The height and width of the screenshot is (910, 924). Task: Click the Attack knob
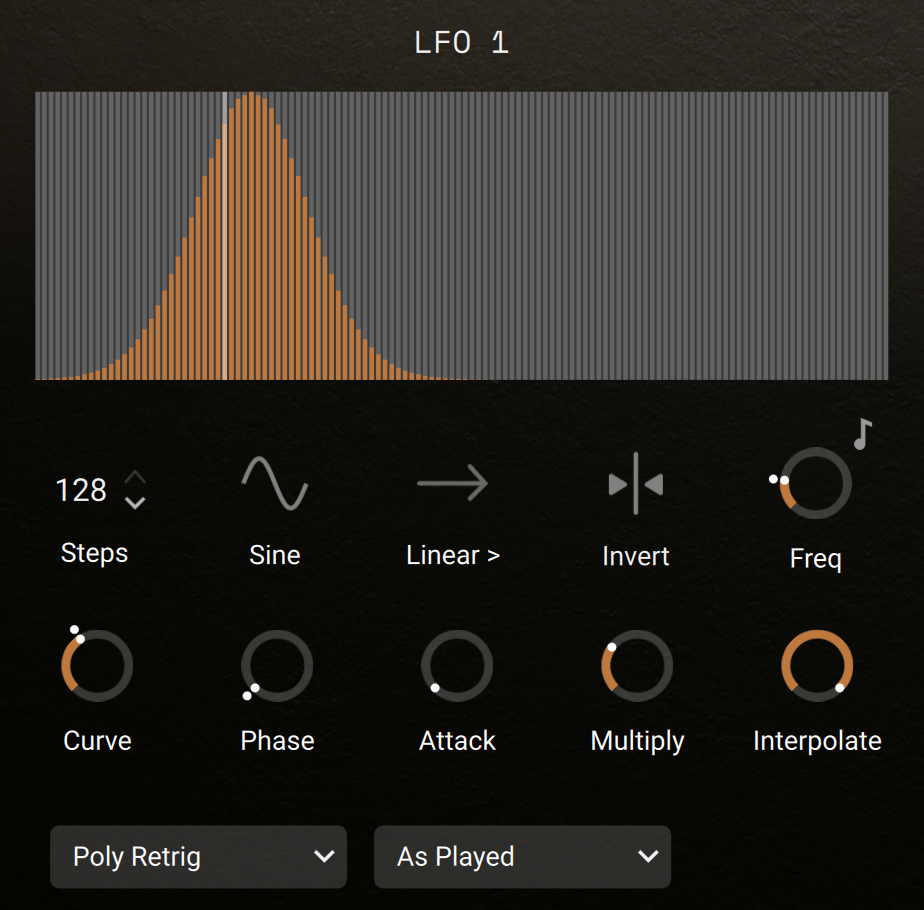tap(457, 665)
